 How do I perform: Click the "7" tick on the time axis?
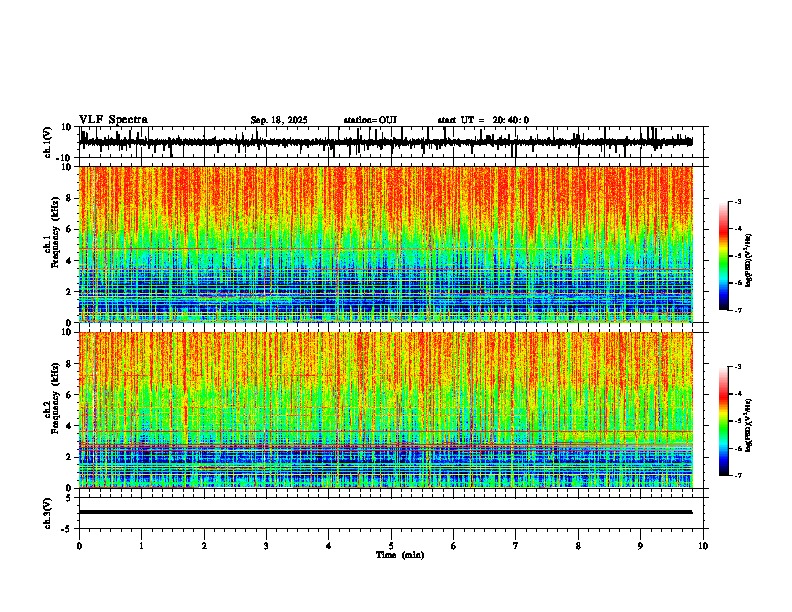coord(516,546)
